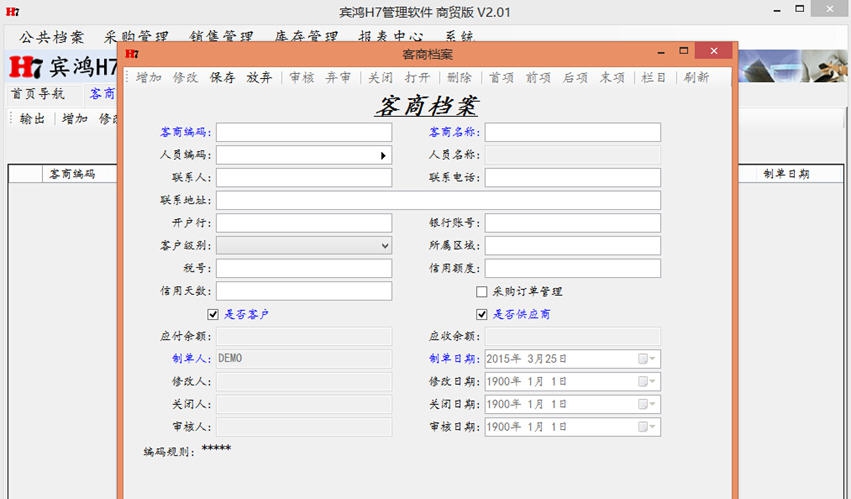Click 输出 in the main window toolbar
Viewport: 851px width, 499px height.
tap(33, 119)
